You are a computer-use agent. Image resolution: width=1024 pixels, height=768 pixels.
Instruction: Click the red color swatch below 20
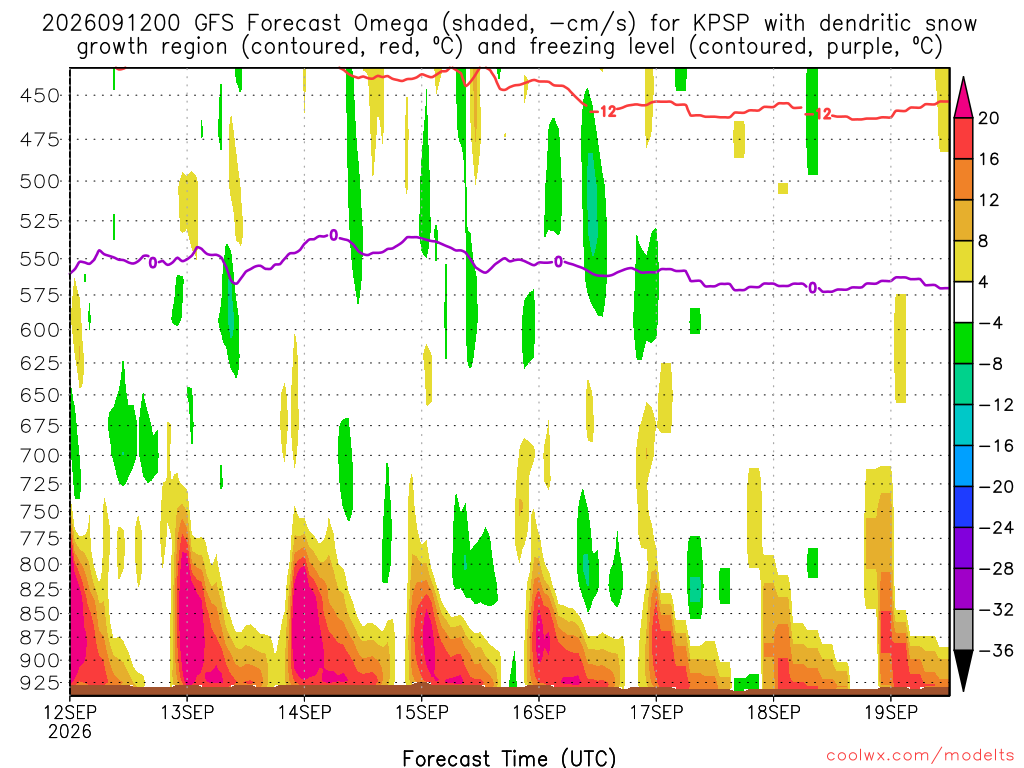[x=963, y=138]
